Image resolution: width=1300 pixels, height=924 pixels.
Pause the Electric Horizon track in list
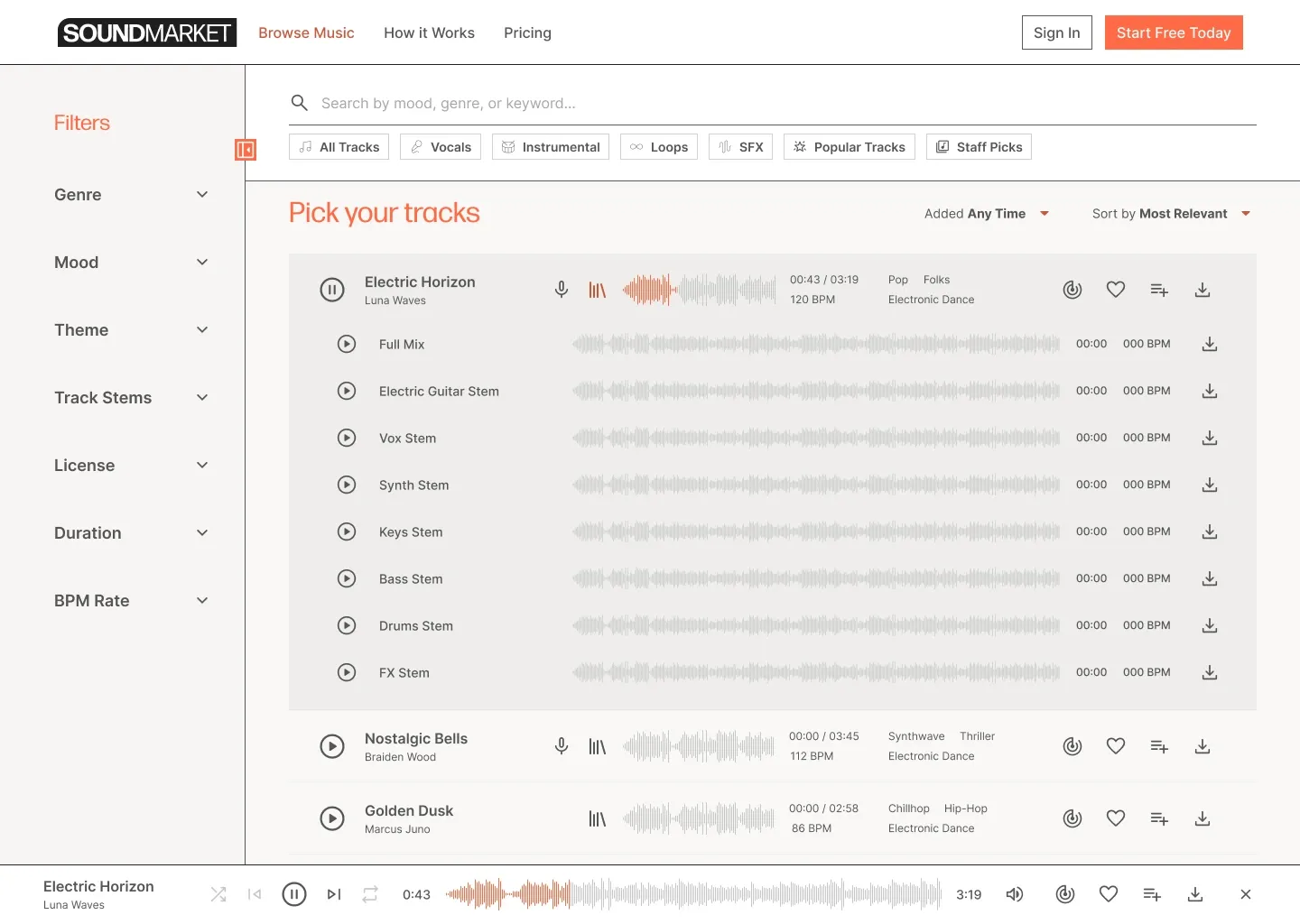(x=332, y=290)
